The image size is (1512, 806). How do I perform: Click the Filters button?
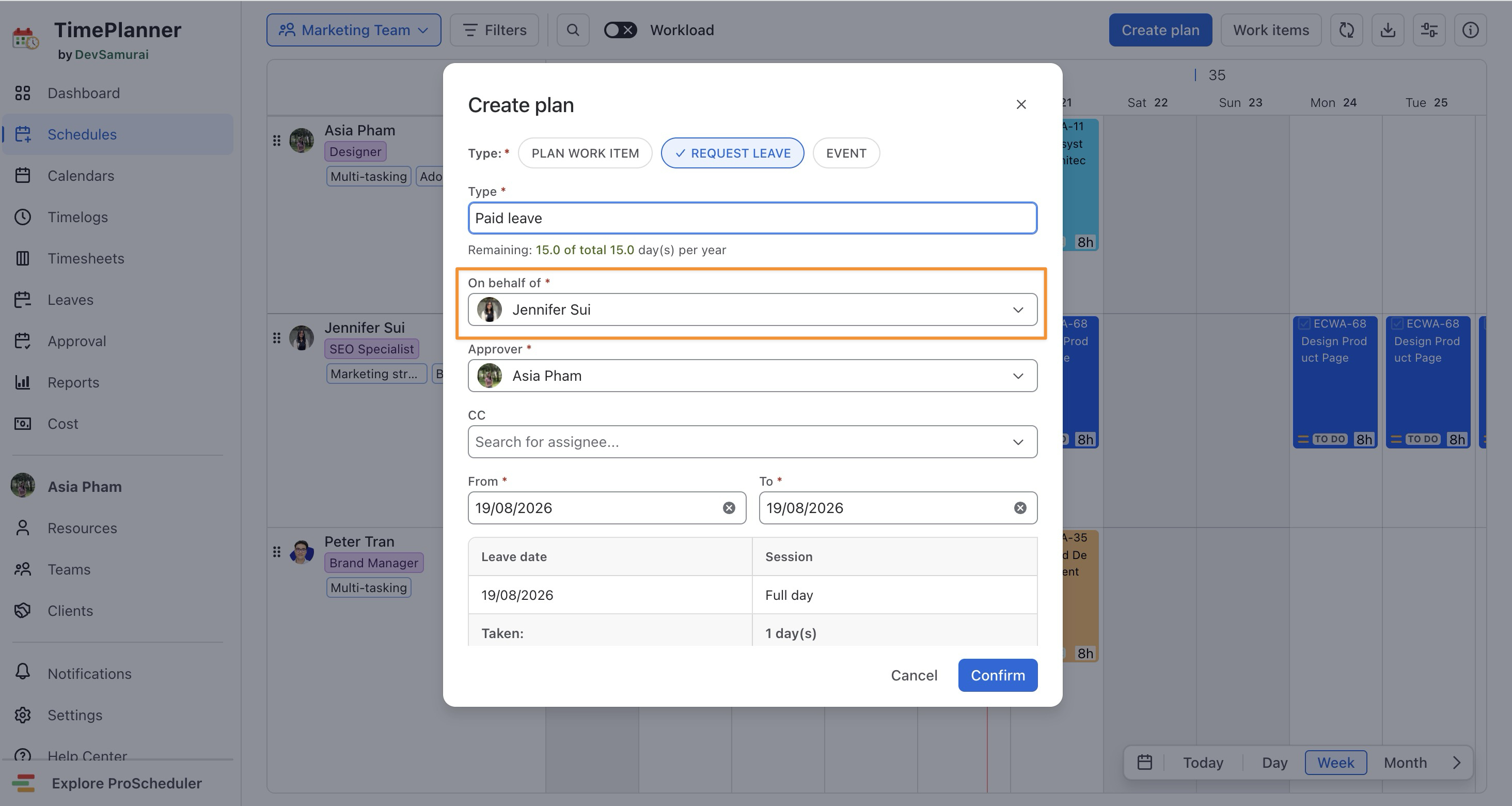(494, 30)
